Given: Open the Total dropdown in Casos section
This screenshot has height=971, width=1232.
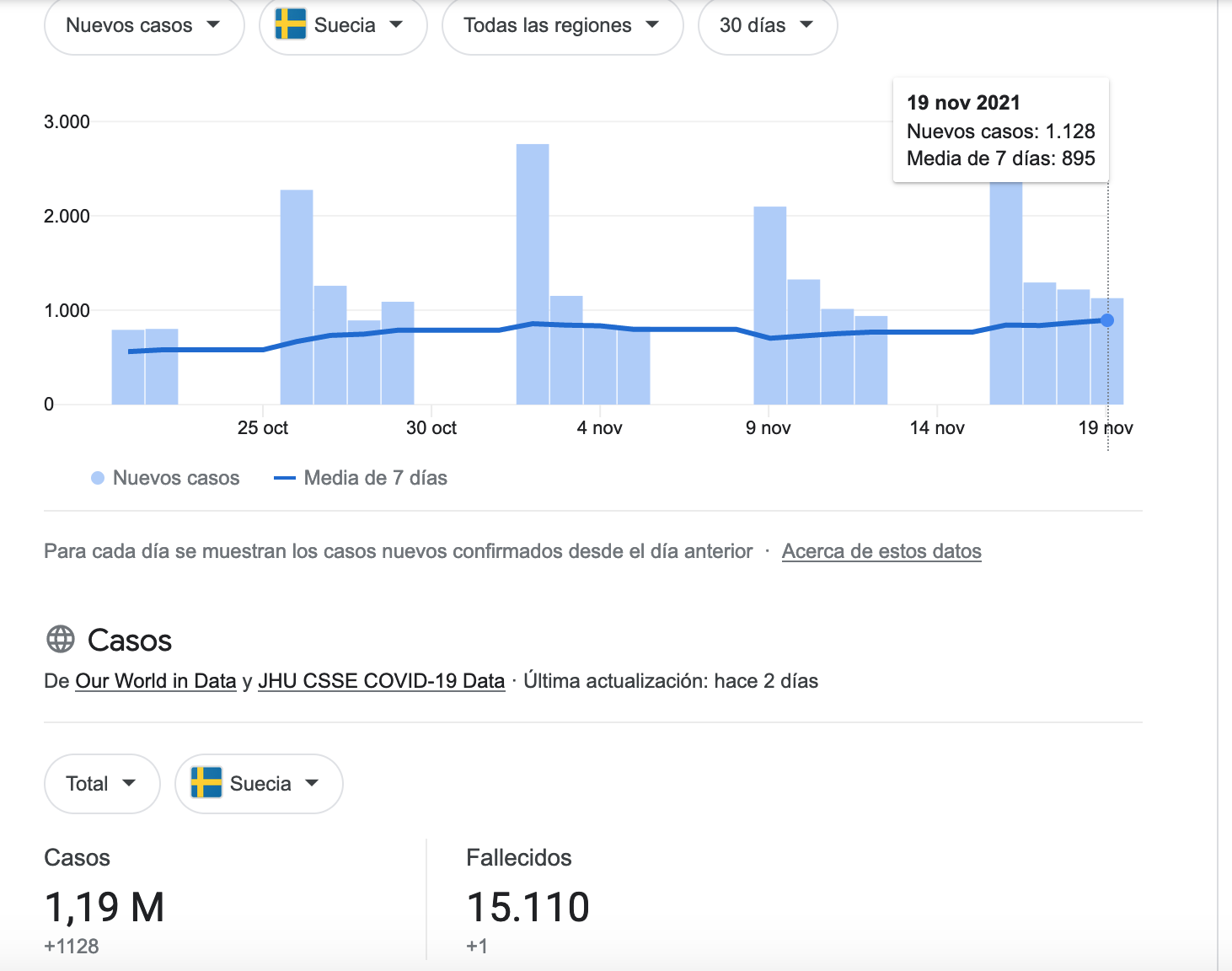Looking at the screenshot, I should [x=102, y=784].
